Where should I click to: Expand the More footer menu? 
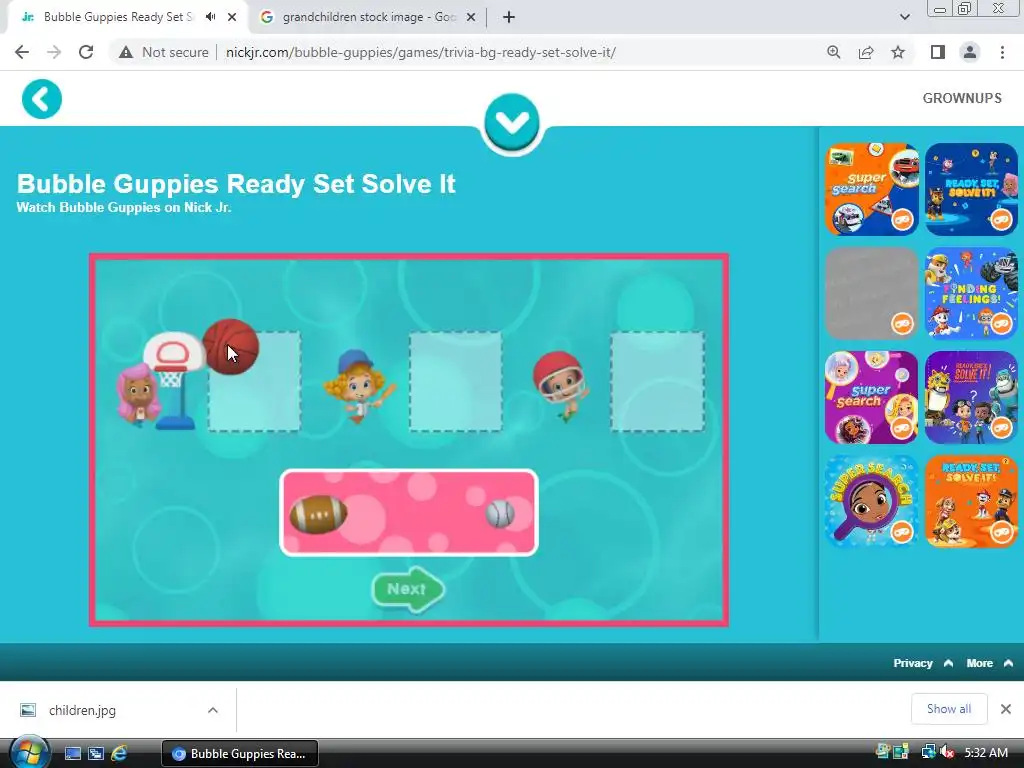[989, 663]
